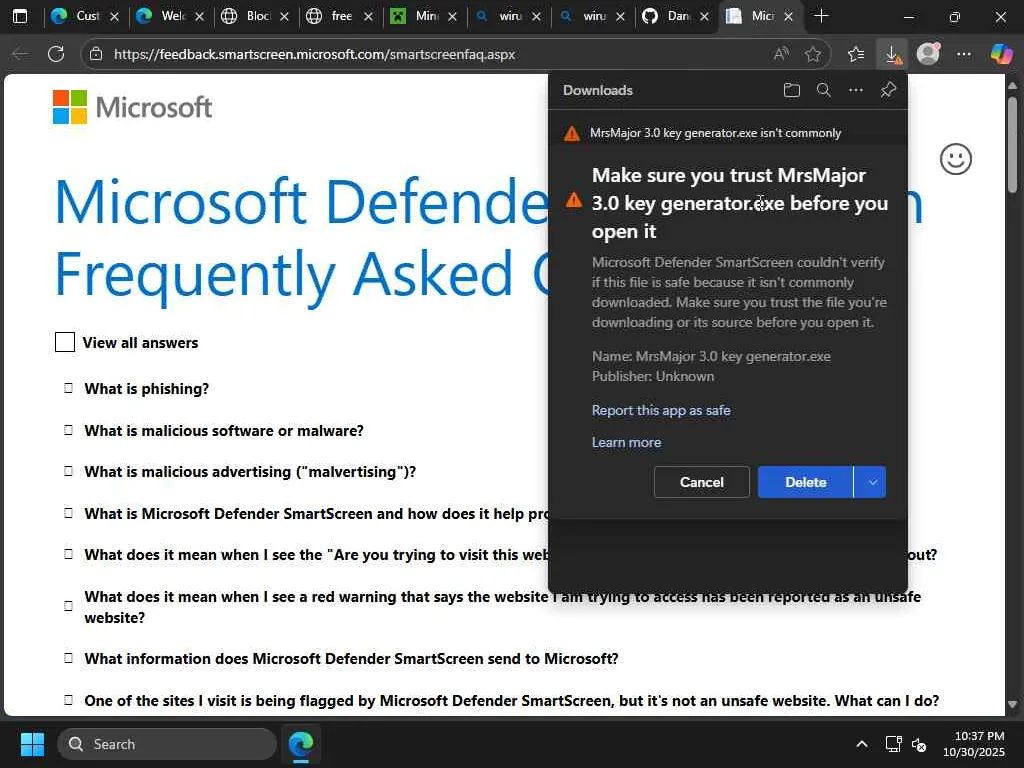Image resolution: width=1024 pixels, height=768 pixels.
Task: Open the clock and date panel
Action: pos(974,744)
